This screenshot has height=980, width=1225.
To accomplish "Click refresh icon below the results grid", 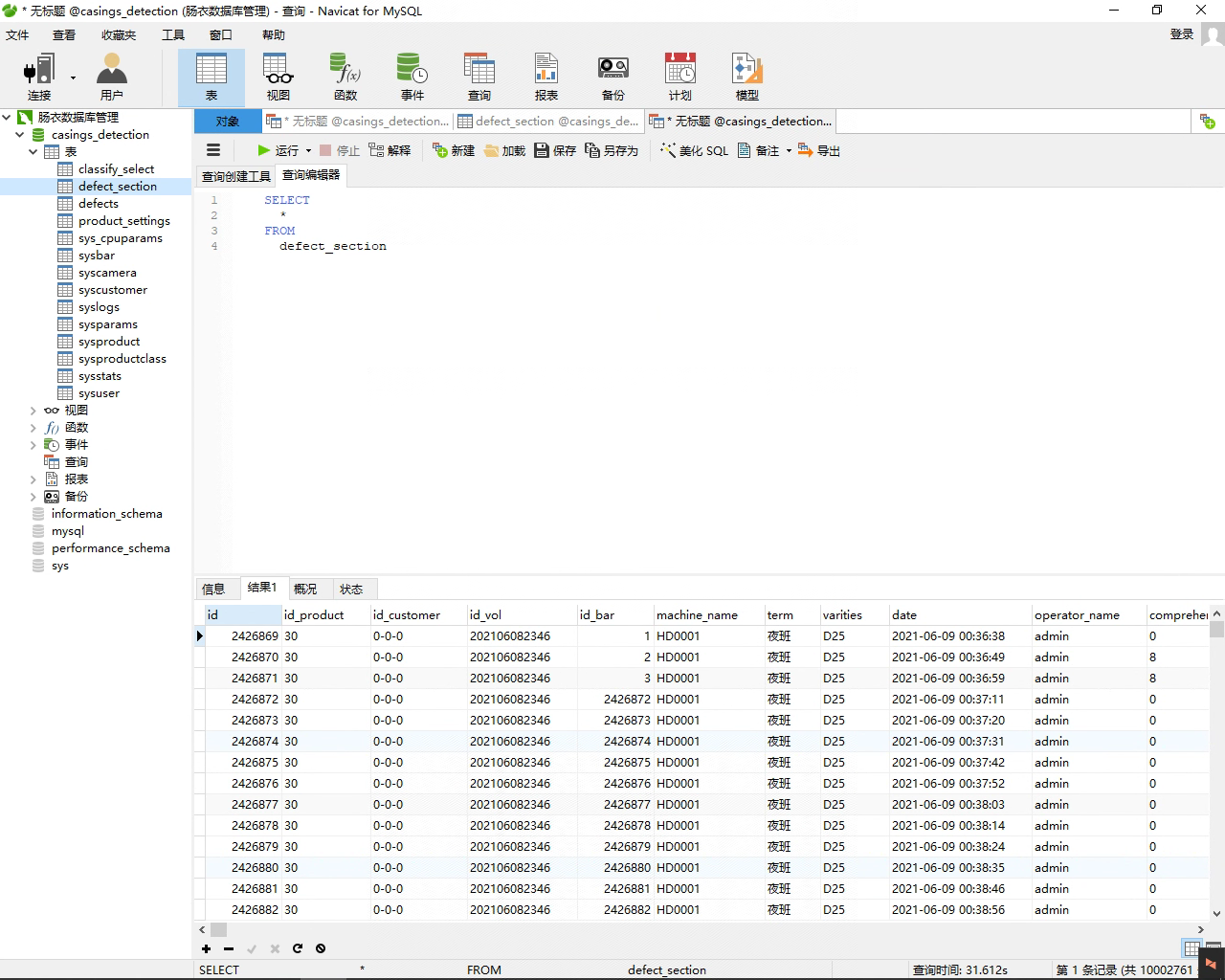I will click(298, 948).
